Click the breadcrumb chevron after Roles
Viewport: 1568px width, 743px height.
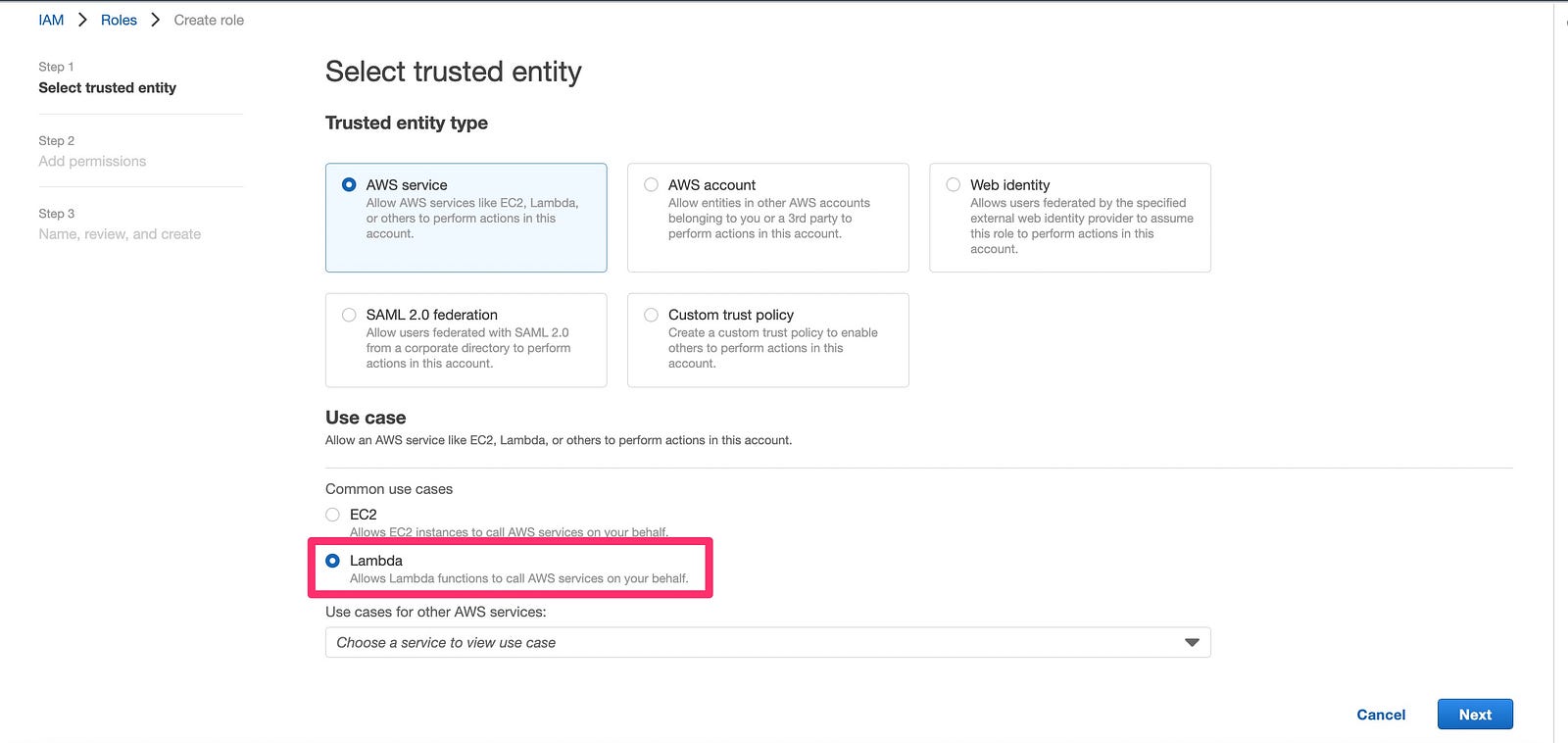coord(155,20)
